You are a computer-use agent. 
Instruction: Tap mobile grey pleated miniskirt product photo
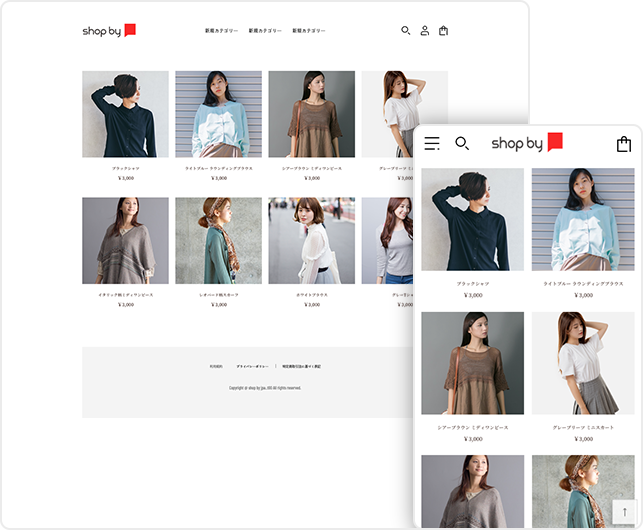click(582, 363)
